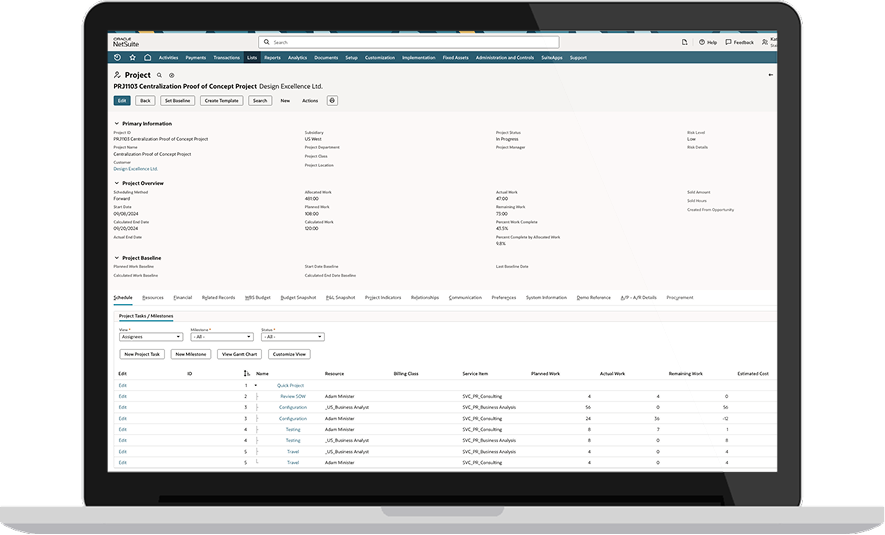Screen dimensions: 885x535
Task: Open the SuiteApps menu
Action: (x=551, y=58)
